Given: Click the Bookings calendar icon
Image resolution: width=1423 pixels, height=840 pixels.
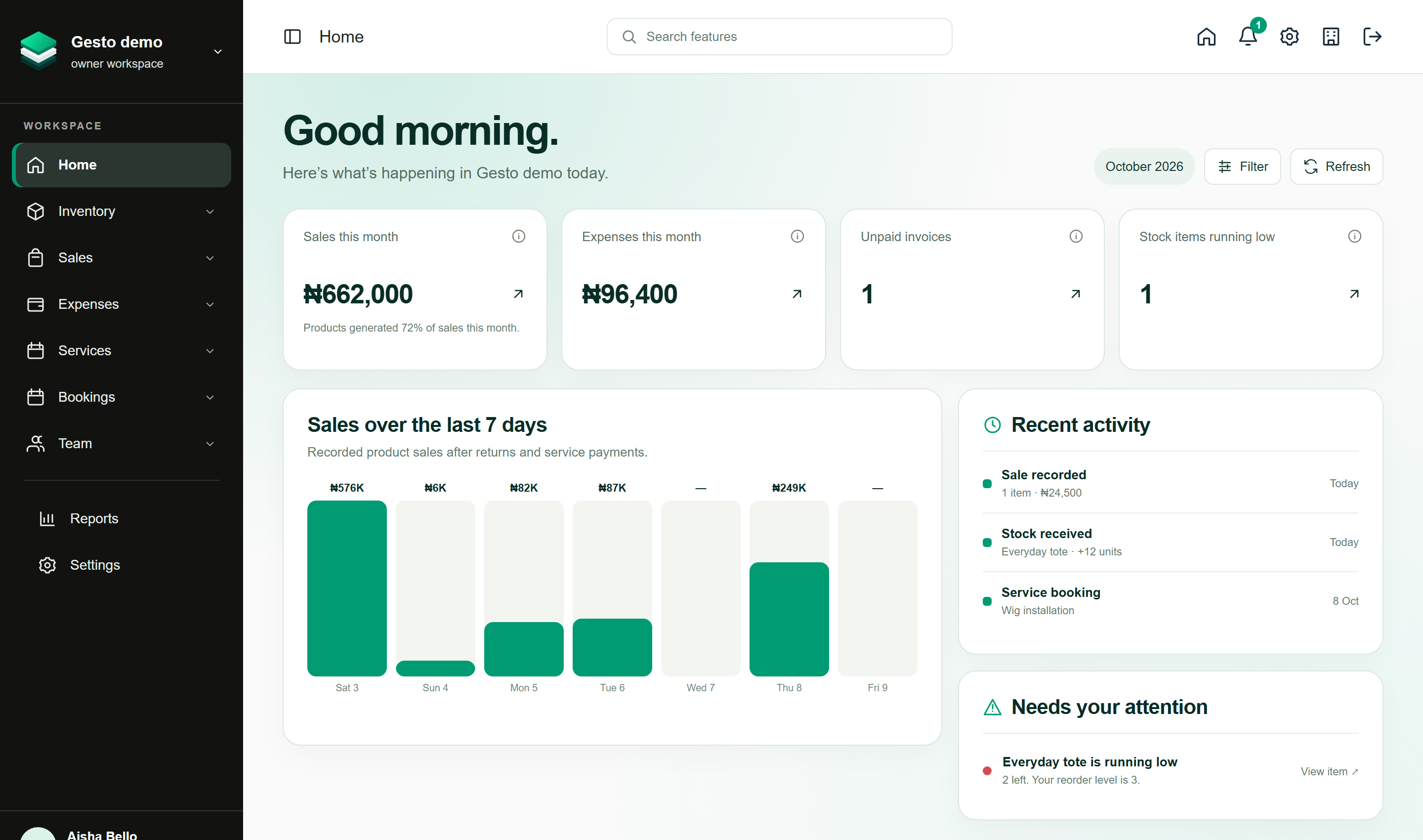Looking at the screenshot, I should tap(36, 397).
